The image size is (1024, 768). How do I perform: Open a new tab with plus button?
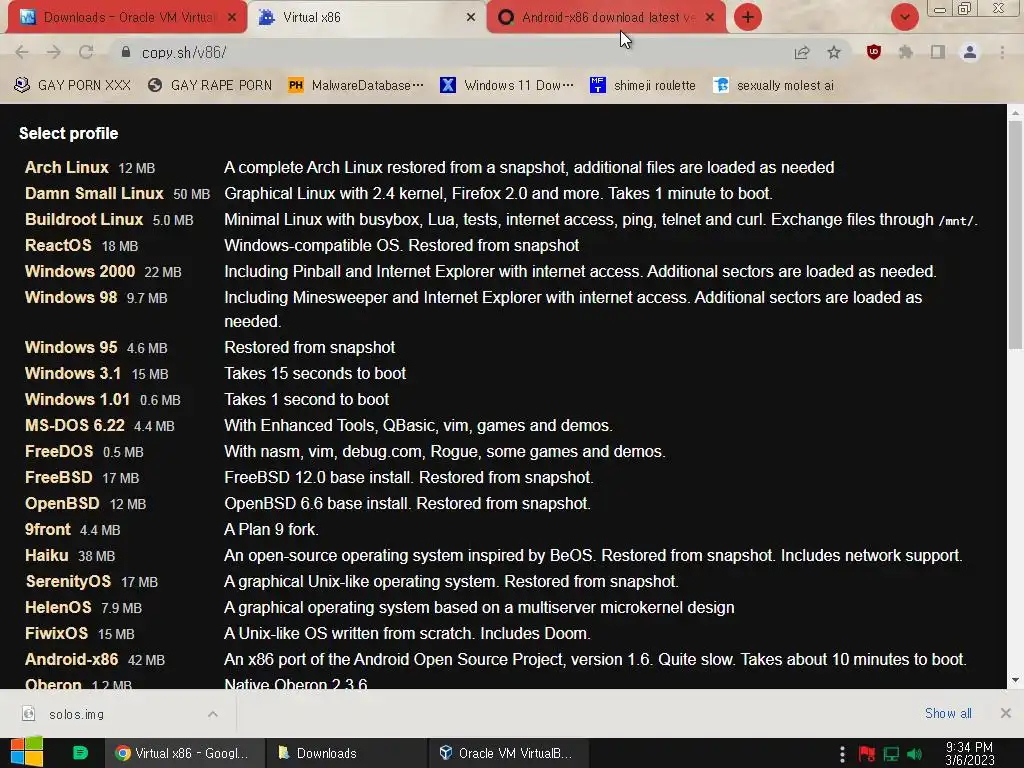point(748,17)
